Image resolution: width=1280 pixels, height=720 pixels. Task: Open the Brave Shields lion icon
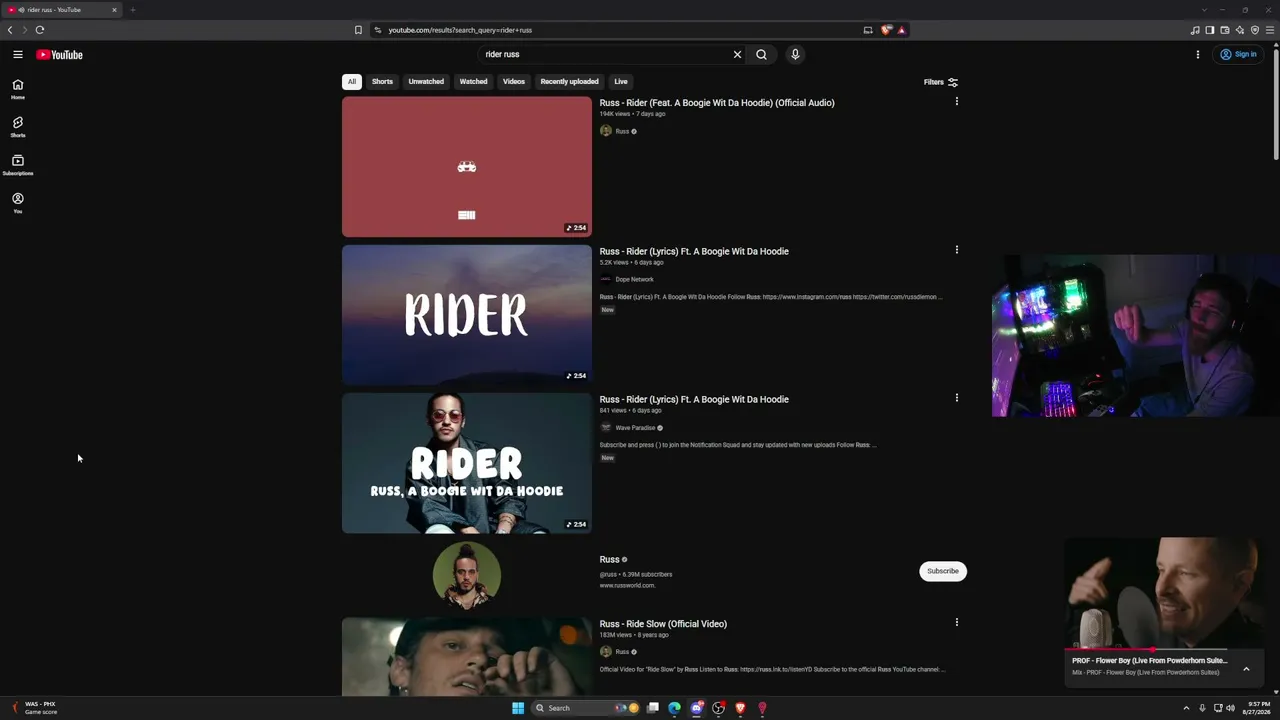pos(886,30)
